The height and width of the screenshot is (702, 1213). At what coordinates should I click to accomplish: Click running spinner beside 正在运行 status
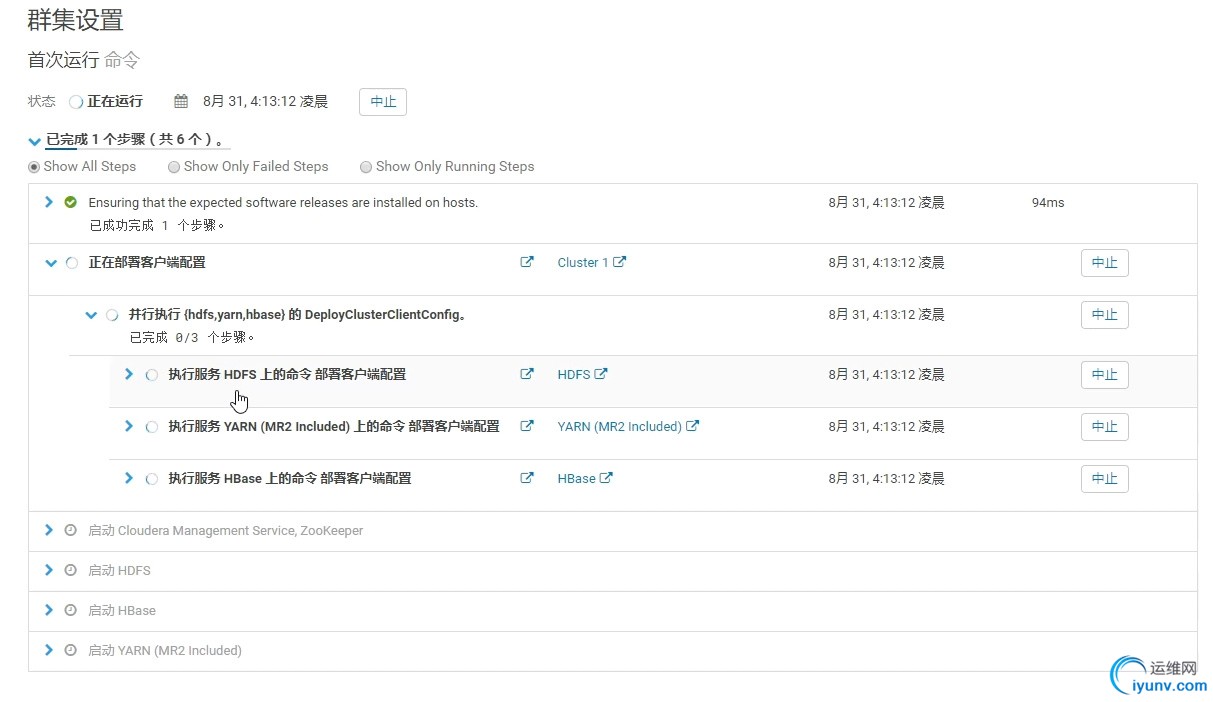coord(75,102)
